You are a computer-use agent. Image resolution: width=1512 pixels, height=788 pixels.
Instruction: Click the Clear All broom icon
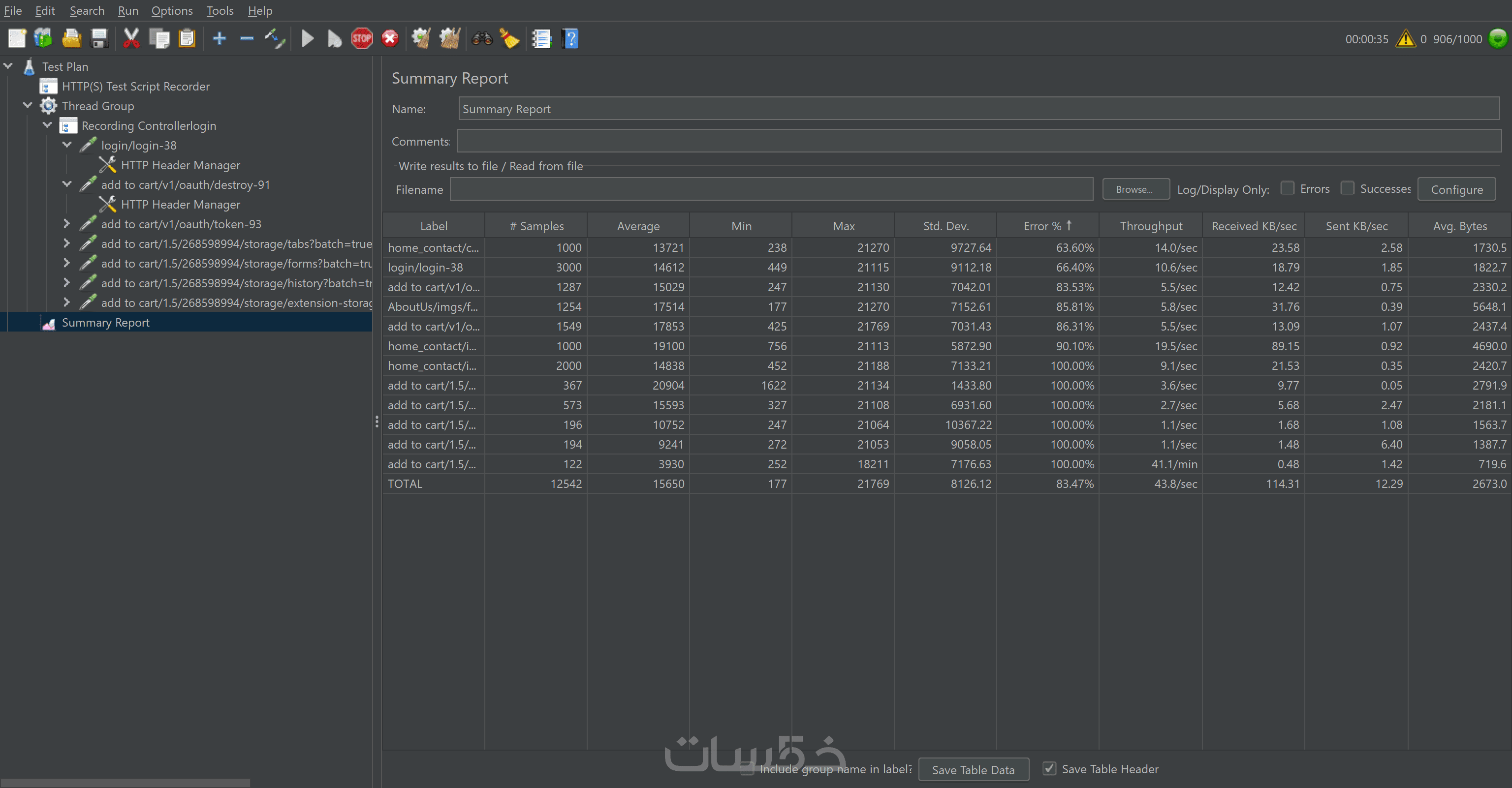[450, 39]
